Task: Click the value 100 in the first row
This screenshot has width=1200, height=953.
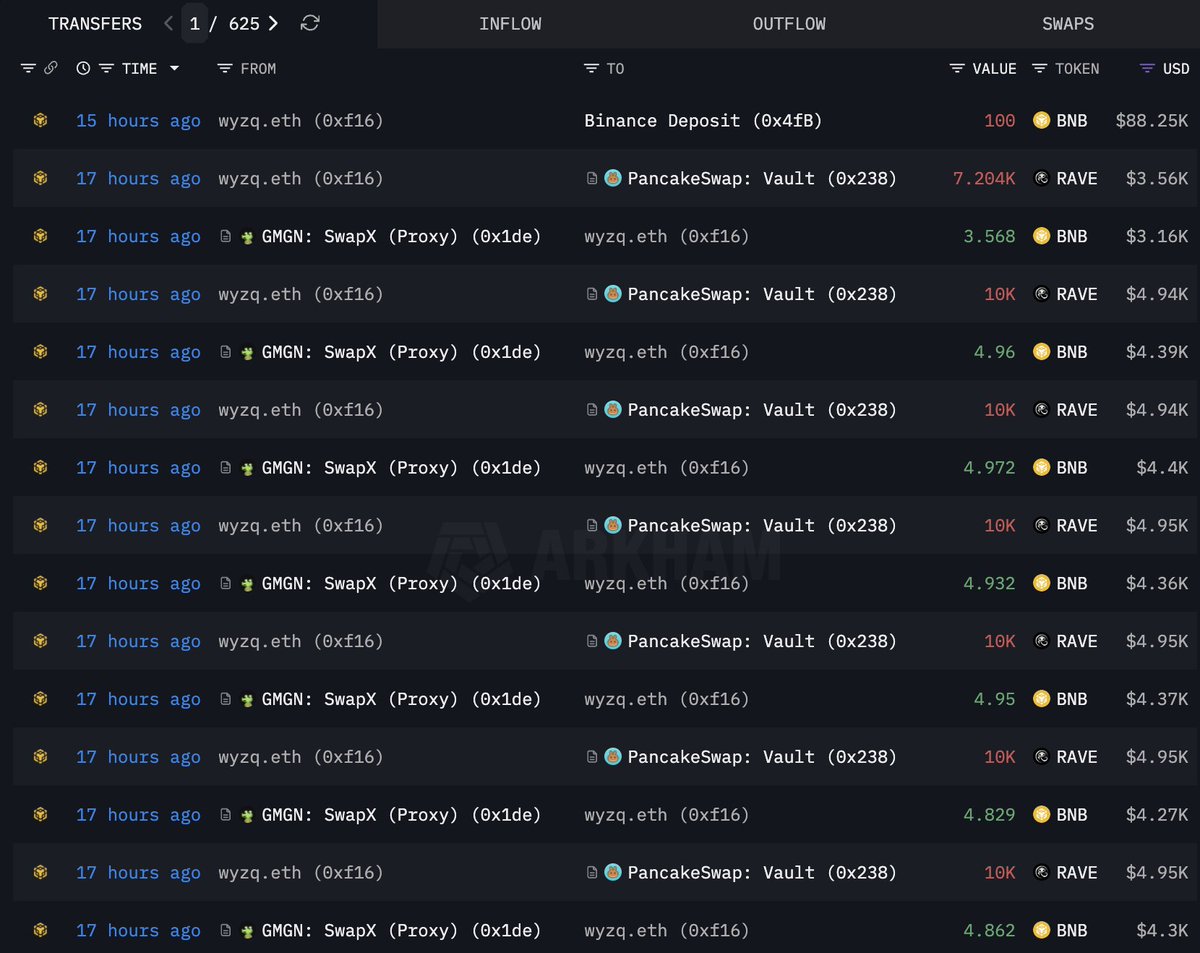Action: (x=999, y=121)
